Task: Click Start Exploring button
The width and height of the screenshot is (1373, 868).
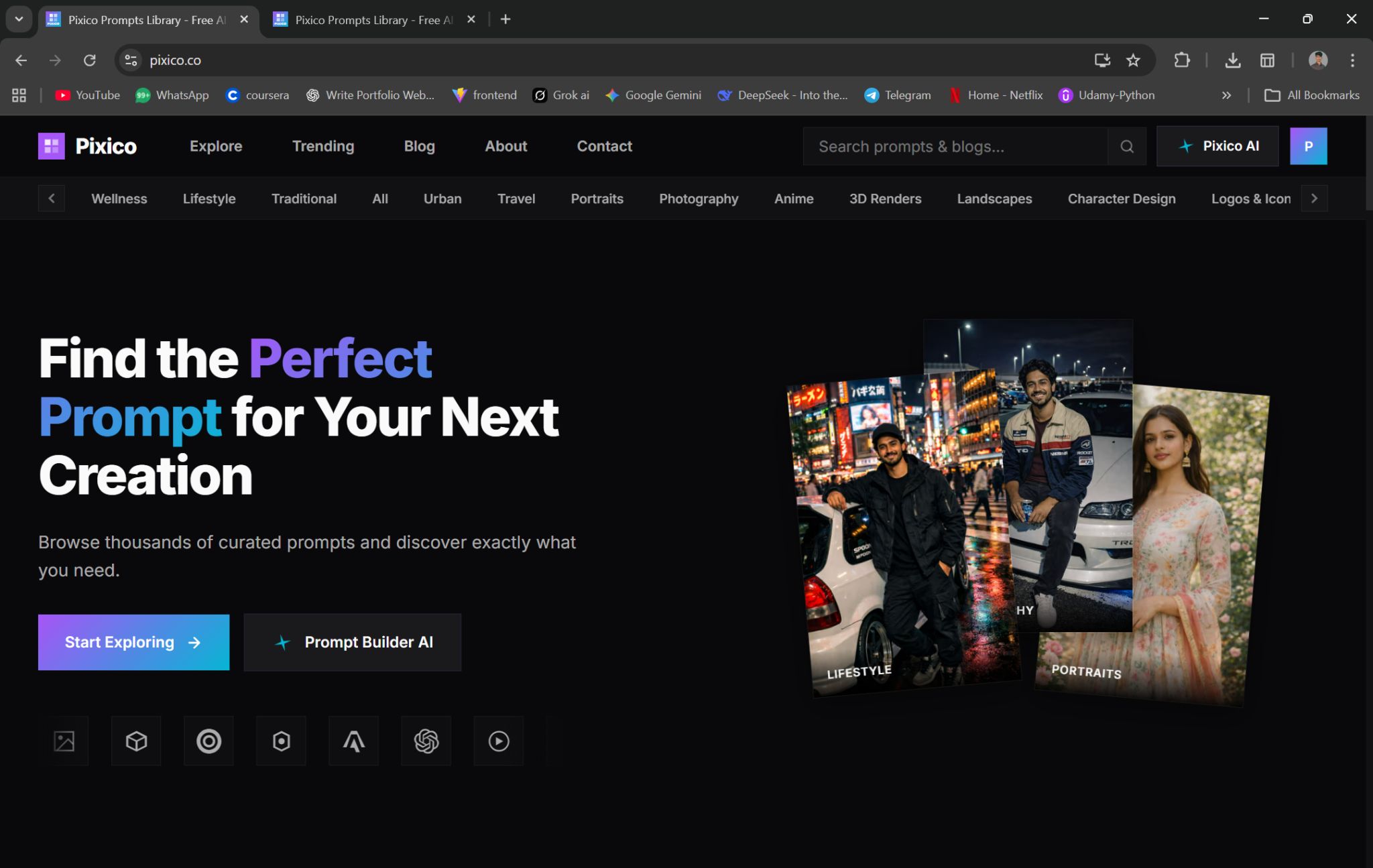Action: pyautogui.click(x=133, y=642)
